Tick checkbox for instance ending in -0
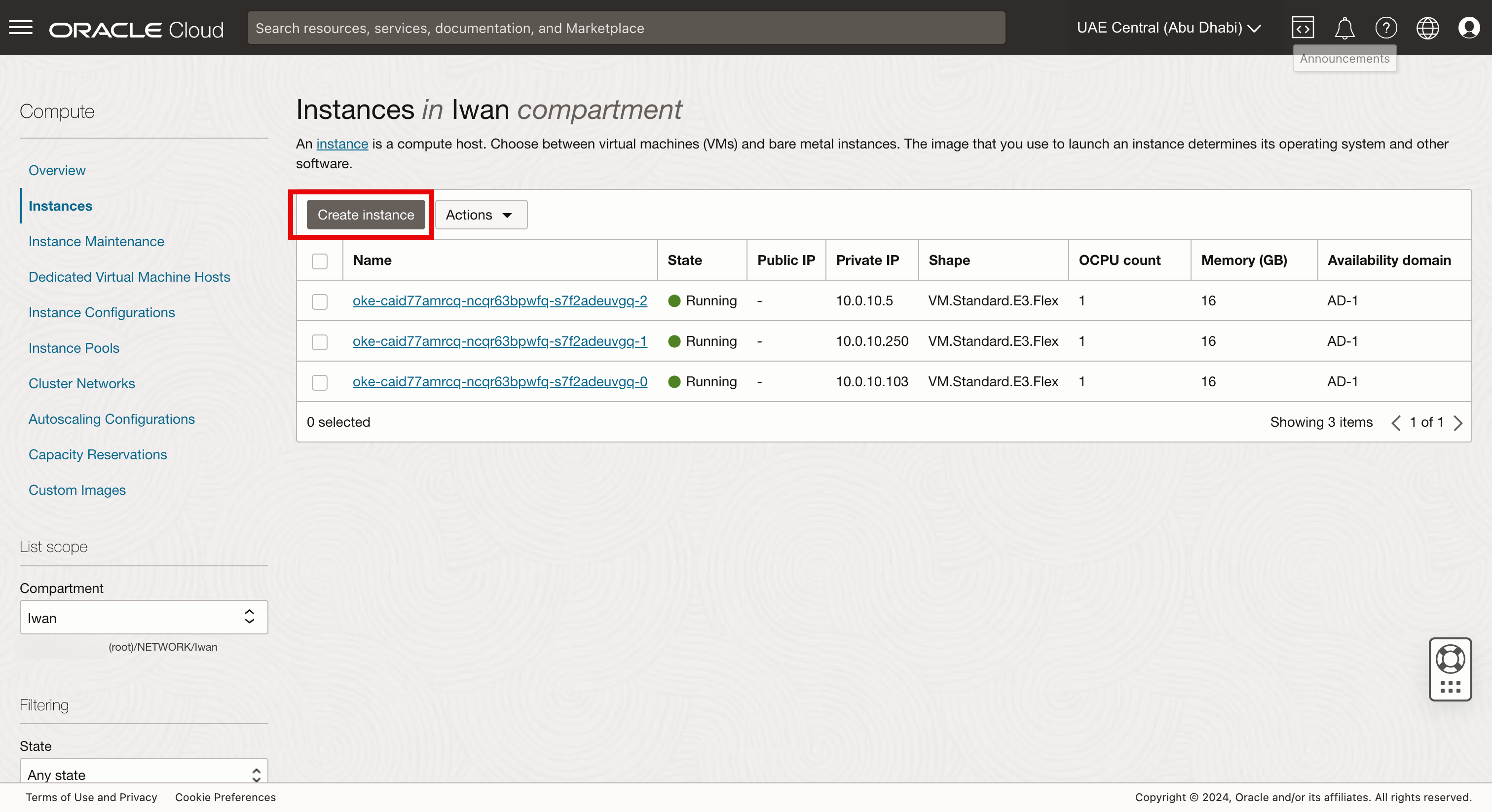This screenshot has height=812, width=1492. pyautogui.click(x=320, y=382)
